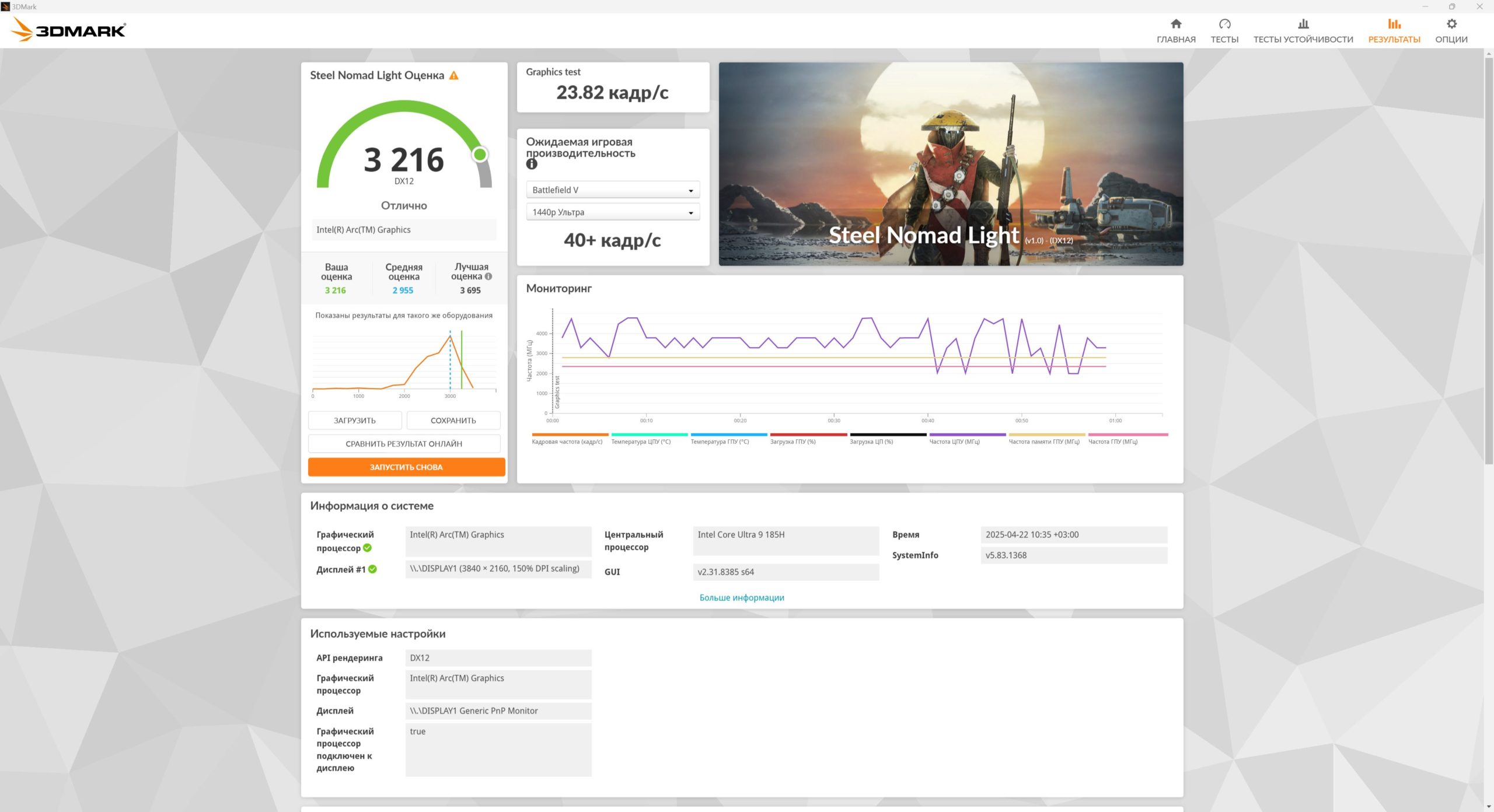Open the Больше информации link
Image resolution: width=1494 pixels, height=812 pixels.
[x=742, y=598]
